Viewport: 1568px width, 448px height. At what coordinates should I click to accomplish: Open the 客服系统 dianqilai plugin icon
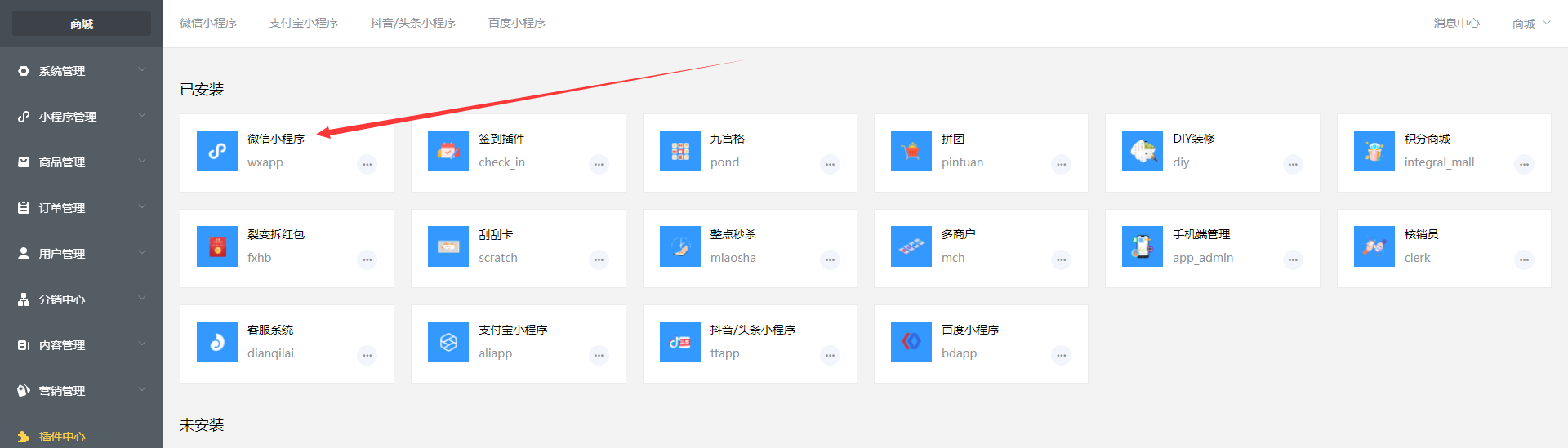pyautogui.click(x=217, y=342)
